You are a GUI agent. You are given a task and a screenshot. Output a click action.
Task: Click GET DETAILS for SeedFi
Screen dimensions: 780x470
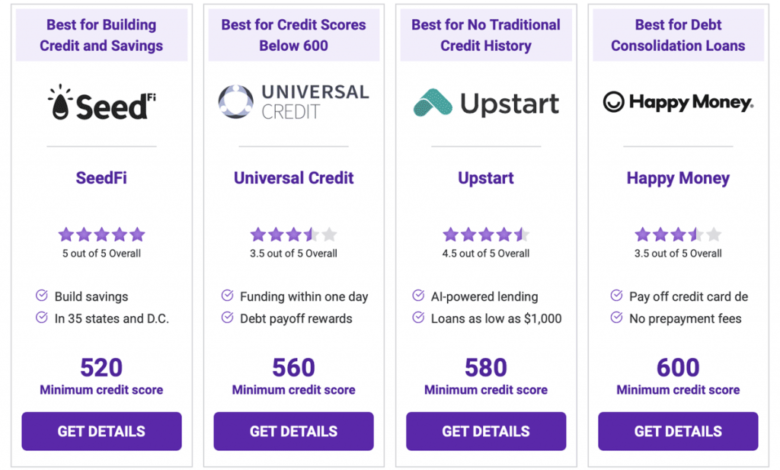coord(101,431)
